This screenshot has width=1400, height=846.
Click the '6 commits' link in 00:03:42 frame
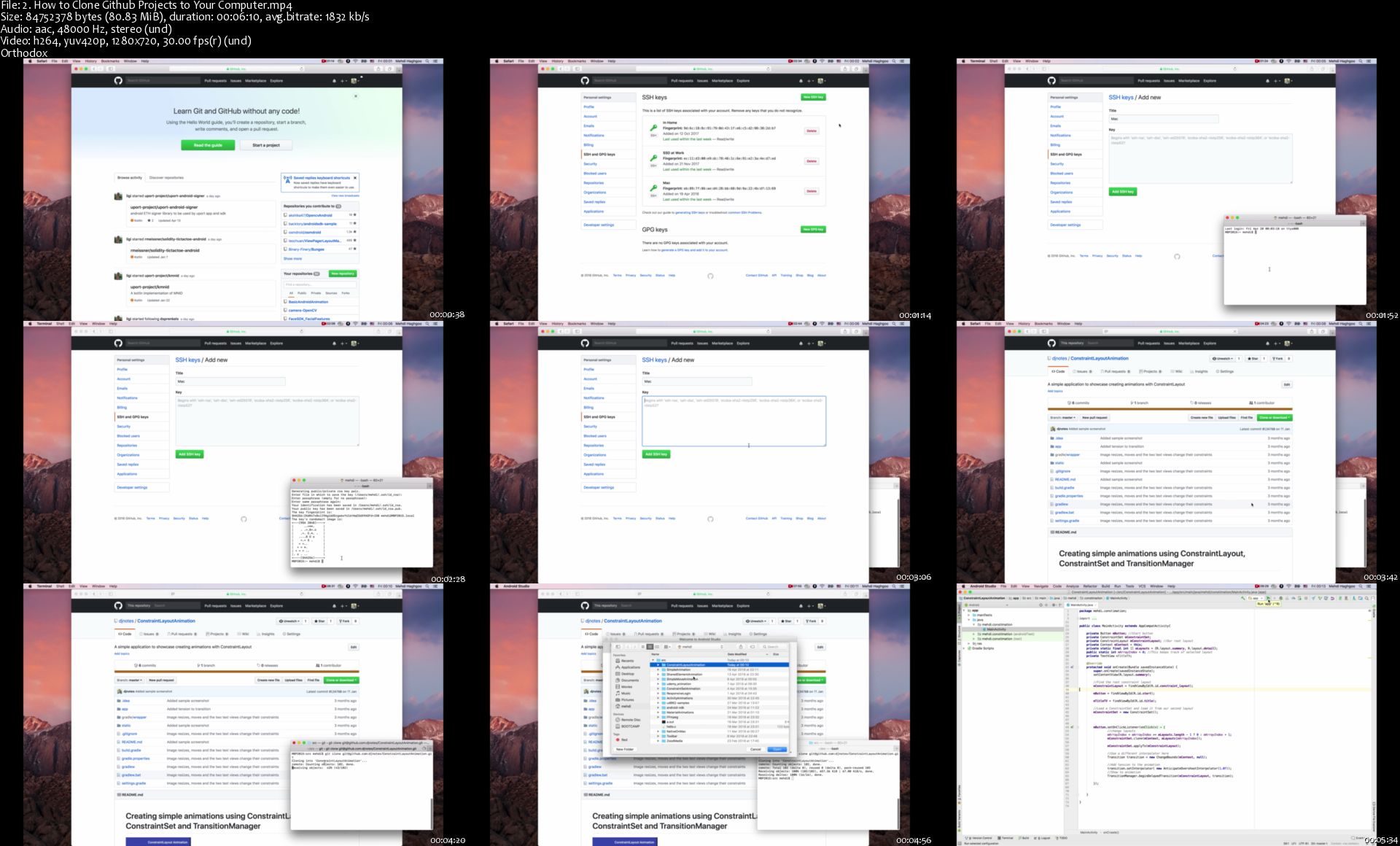[1079, 403]
